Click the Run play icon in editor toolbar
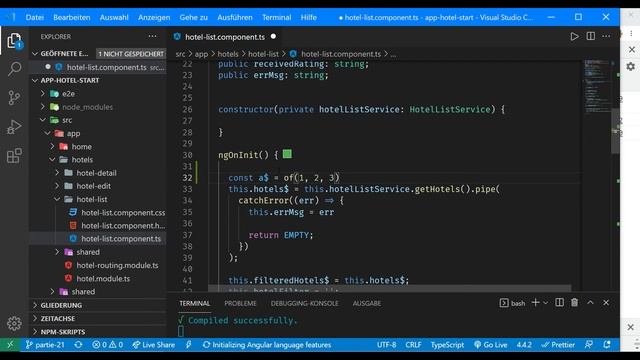Viewport: 640px width, 360px height. 574,36
